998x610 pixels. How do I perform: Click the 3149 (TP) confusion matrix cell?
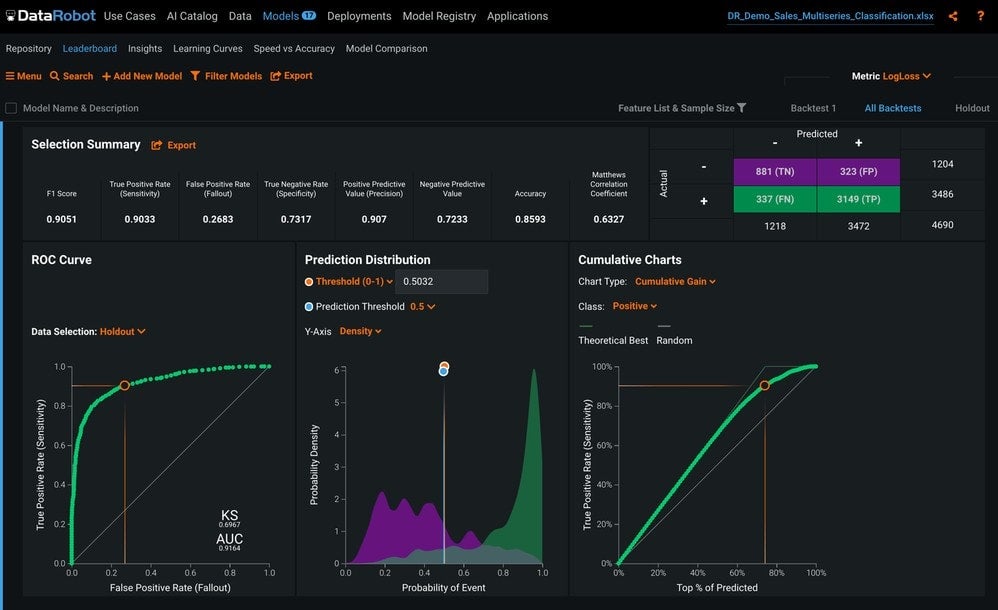click(859, 199)
